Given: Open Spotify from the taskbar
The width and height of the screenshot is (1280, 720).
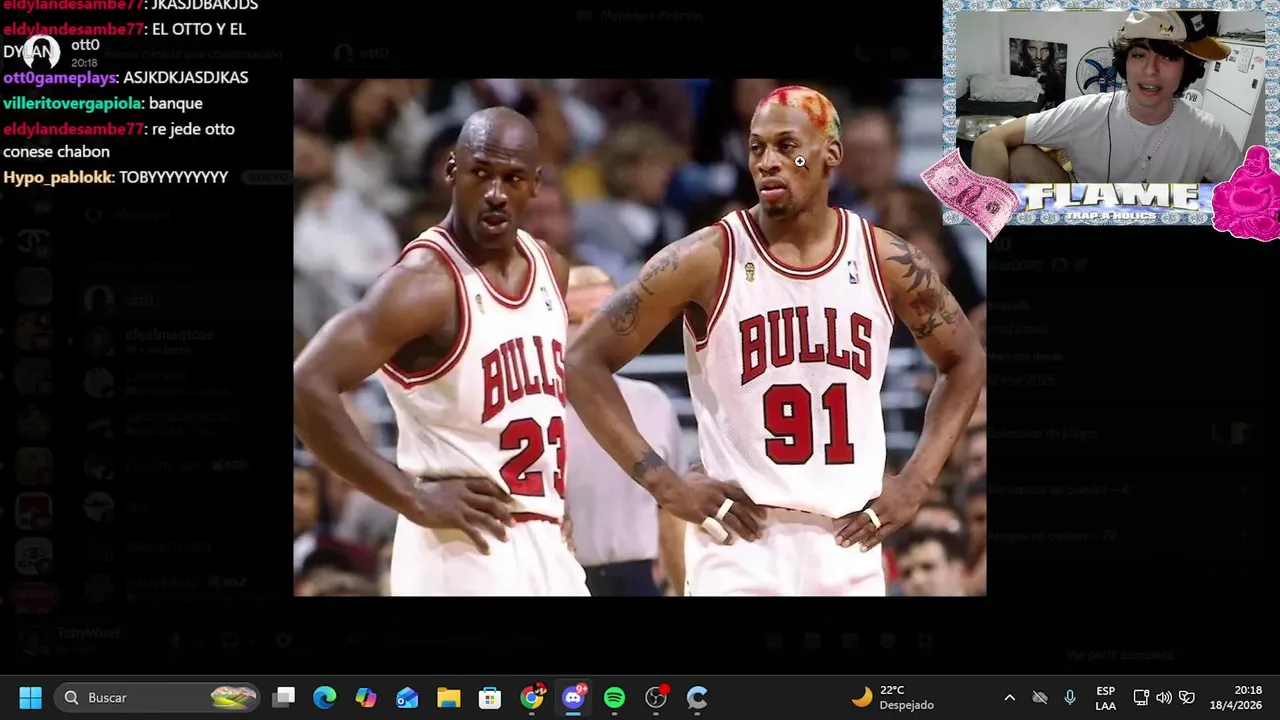Looking at the screenshot, I should (614, 697).
